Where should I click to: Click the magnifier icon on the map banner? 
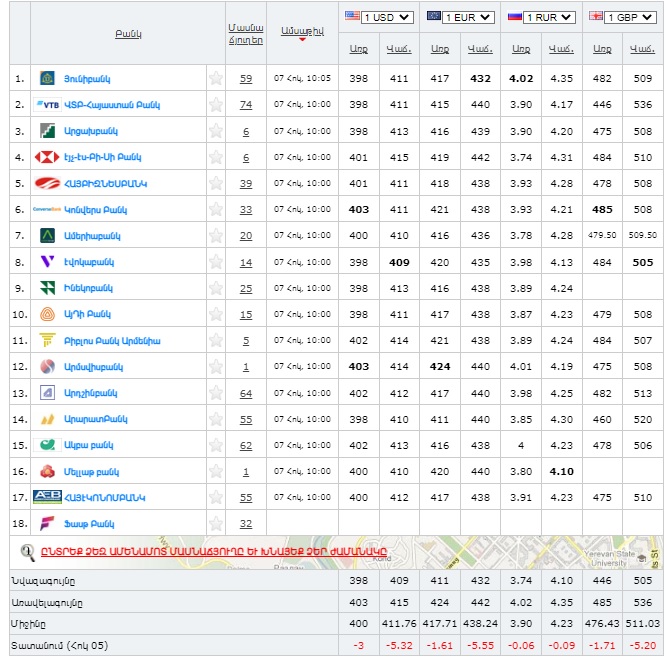[29, 551]
